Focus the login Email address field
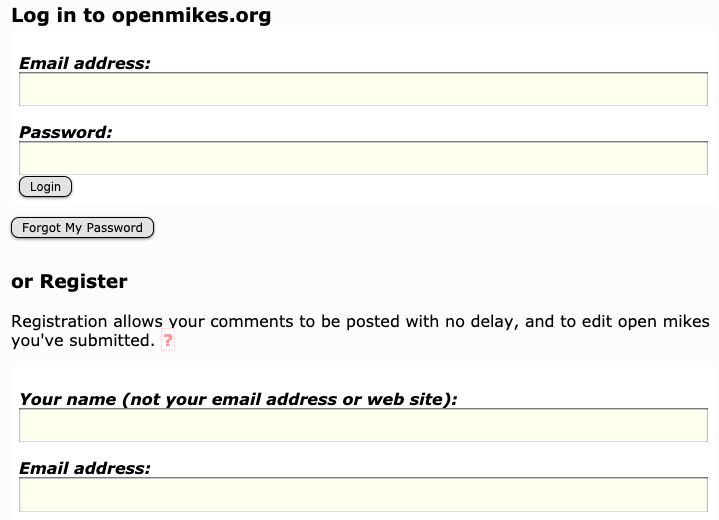719x520 pixels. point(363,89)
